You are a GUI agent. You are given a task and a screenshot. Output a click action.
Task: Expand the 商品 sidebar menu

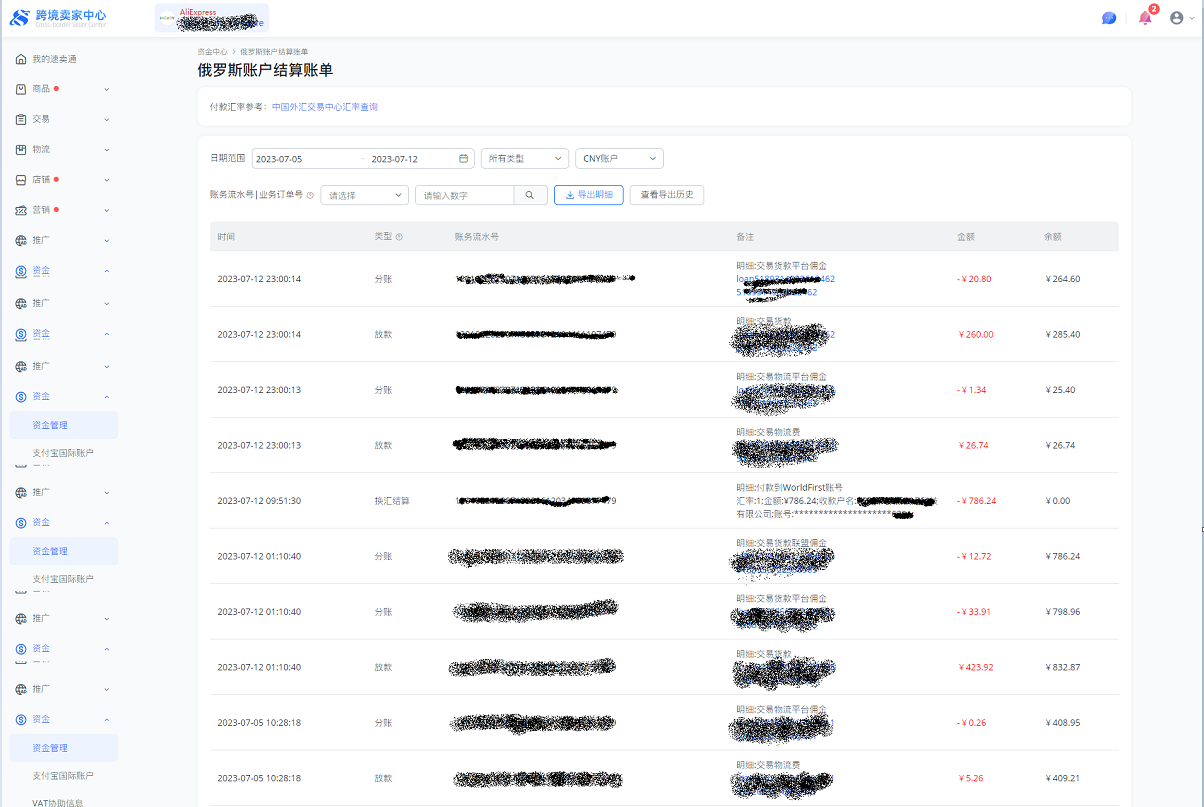(x=62, y=89)
